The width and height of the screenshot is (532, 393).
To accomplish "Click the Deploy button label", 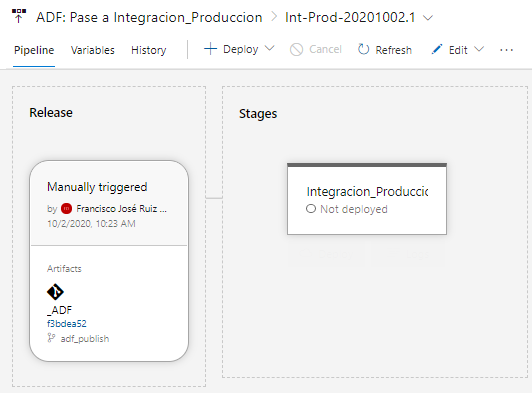I will [x=241, y=50].
